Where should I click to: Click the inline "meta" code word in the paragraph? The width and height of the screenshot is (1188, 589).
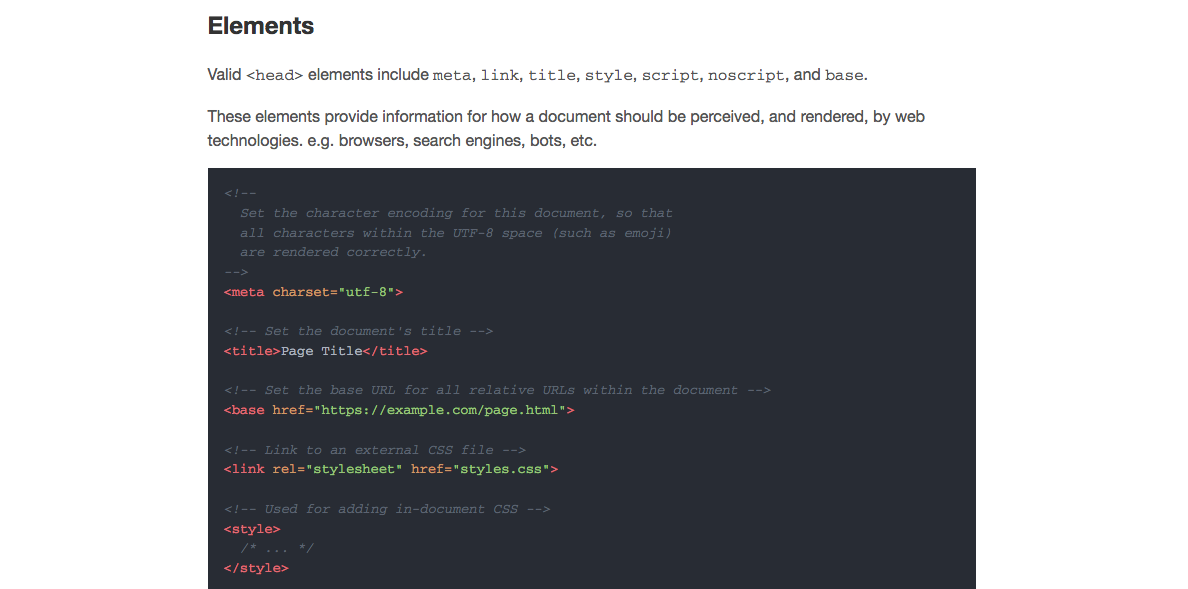pos(452,76)
